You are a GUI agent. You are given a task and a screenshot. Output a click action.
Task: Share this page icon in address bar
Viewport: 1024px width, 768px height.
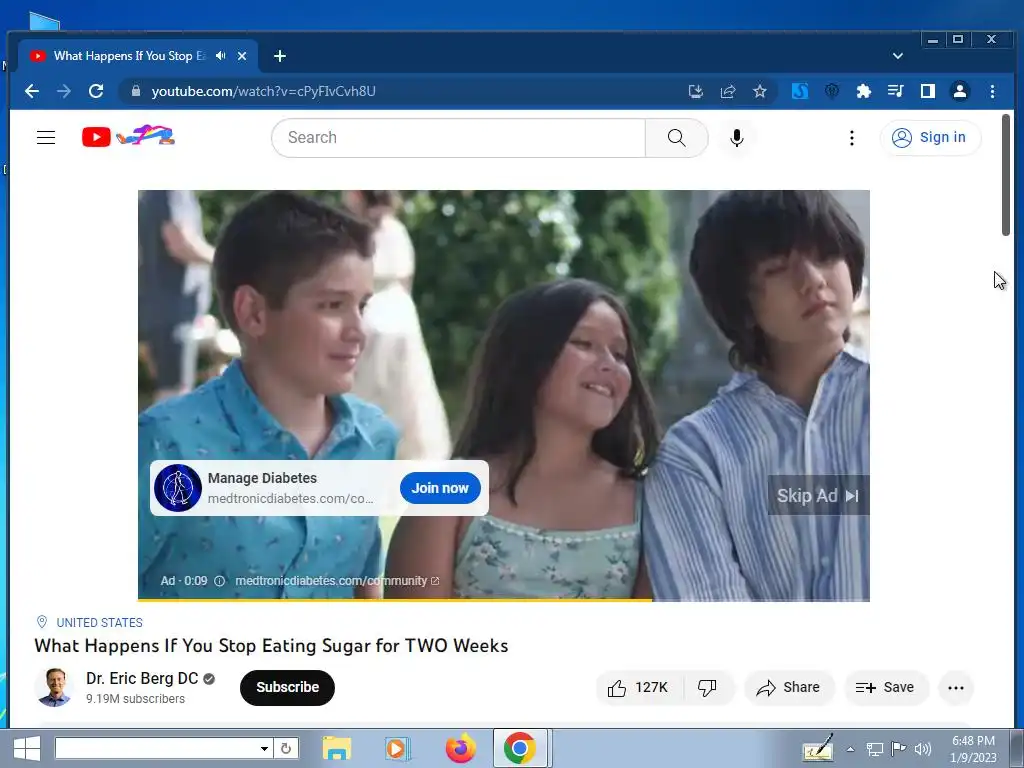coord(728,91)
